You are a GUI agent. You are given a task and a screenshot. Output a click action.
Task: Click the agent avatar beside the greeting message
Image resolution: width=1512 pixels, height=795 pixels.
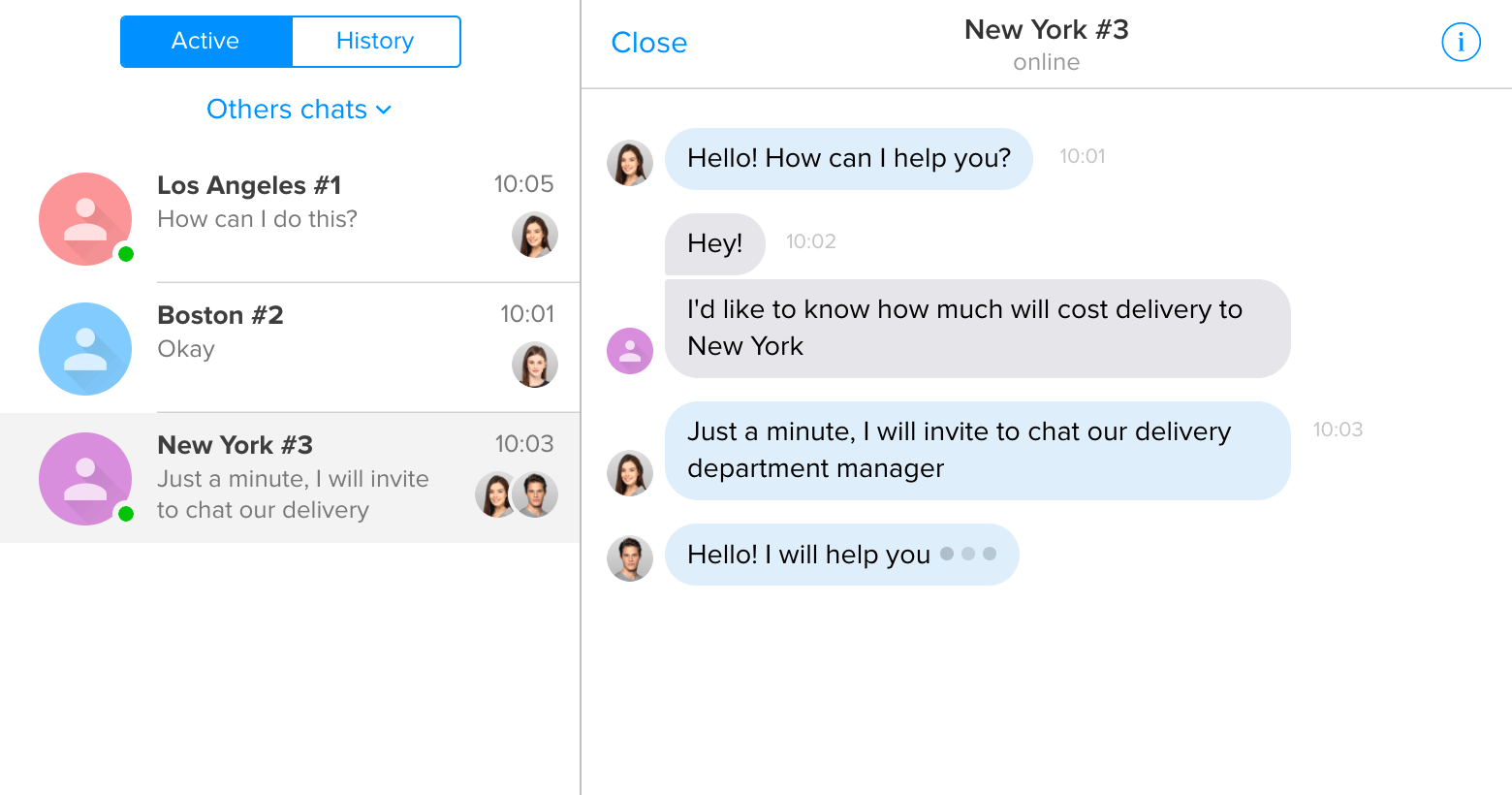629,159
